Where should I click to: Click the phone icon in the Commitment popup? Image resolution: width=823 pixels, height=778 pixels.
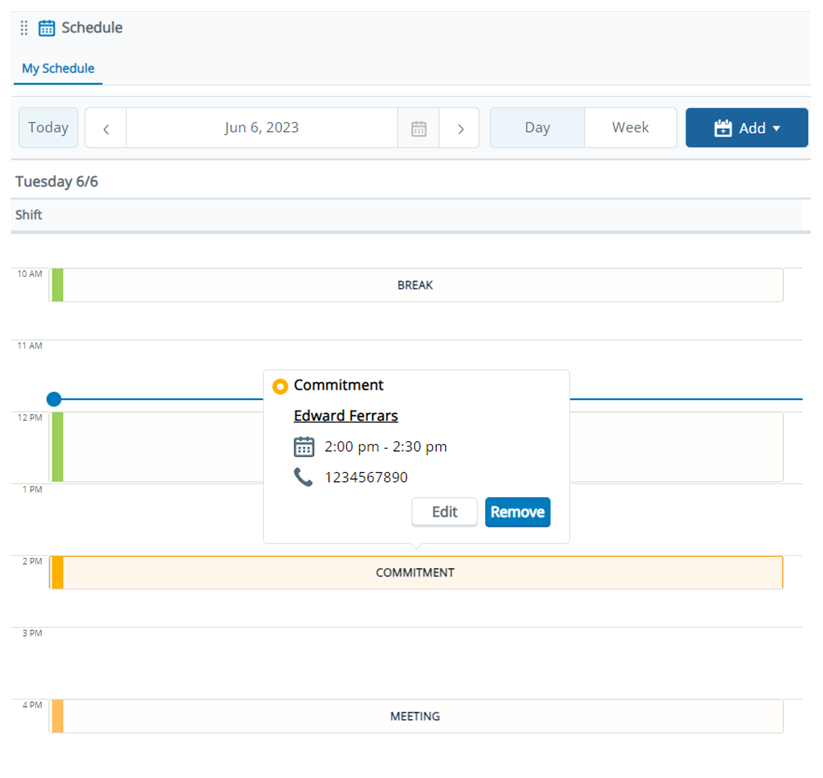click(303, 477)
